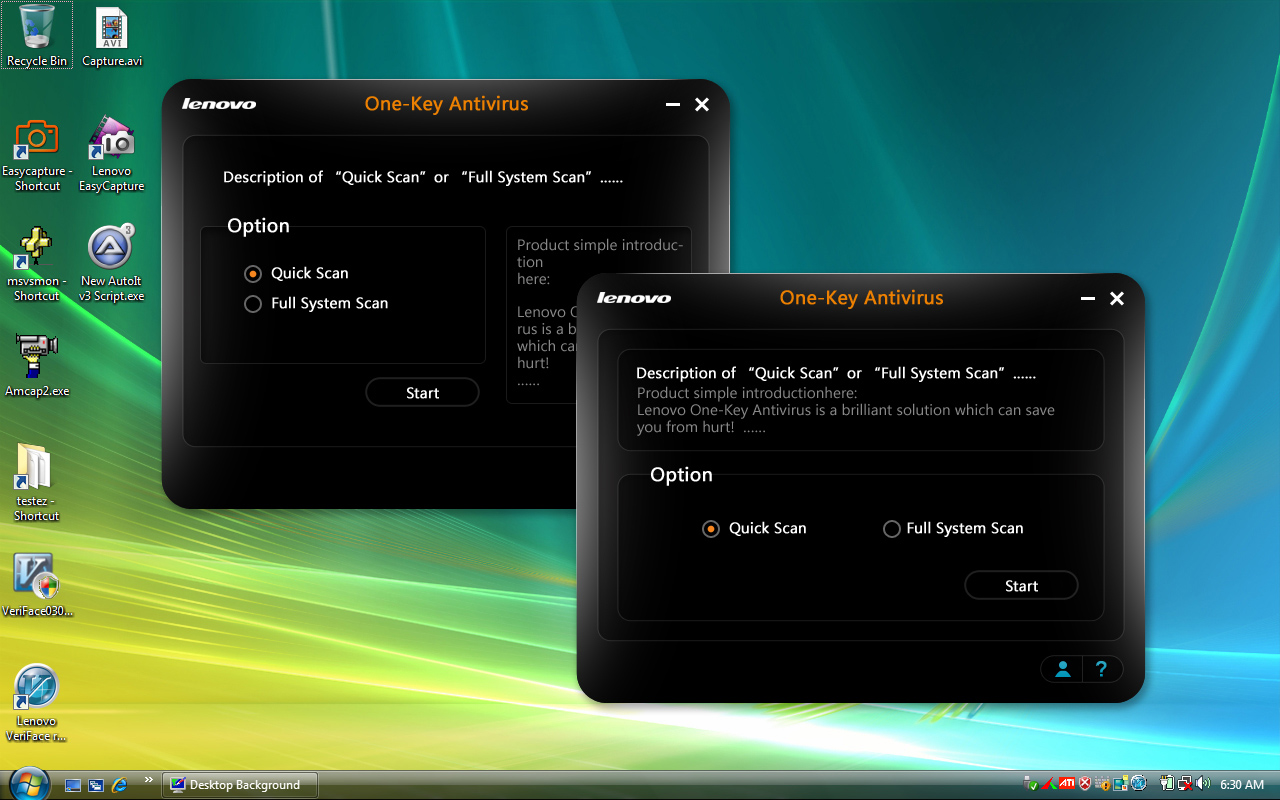
Task: Close the back One-Key Antivirus window
Action: [702, 104]
